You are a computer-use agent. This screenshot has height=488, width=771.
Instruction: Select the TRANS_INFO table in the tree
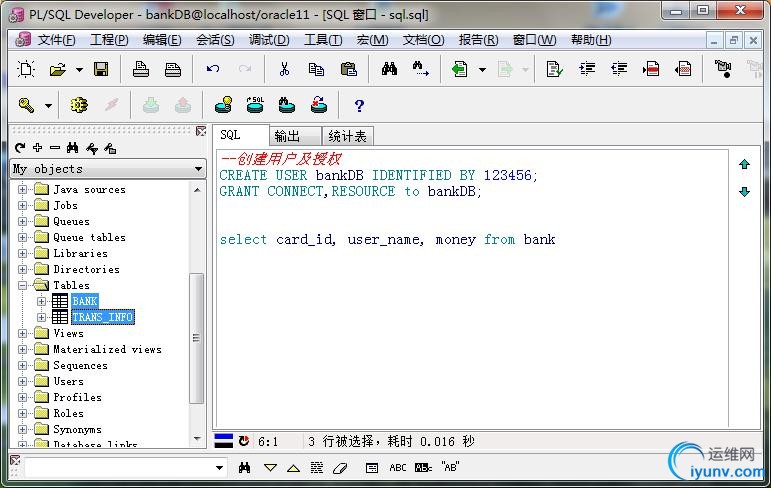click(x=103, y=317)
